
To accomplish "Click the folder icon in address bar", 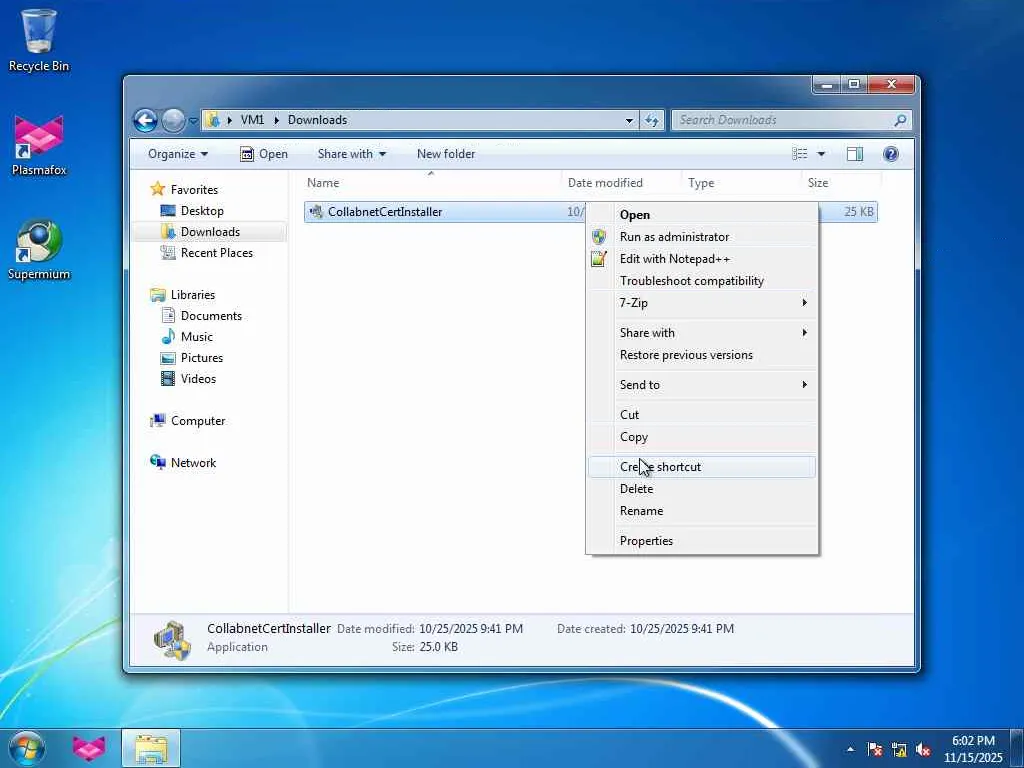I will pyautogui.click(x=213, y=120).
